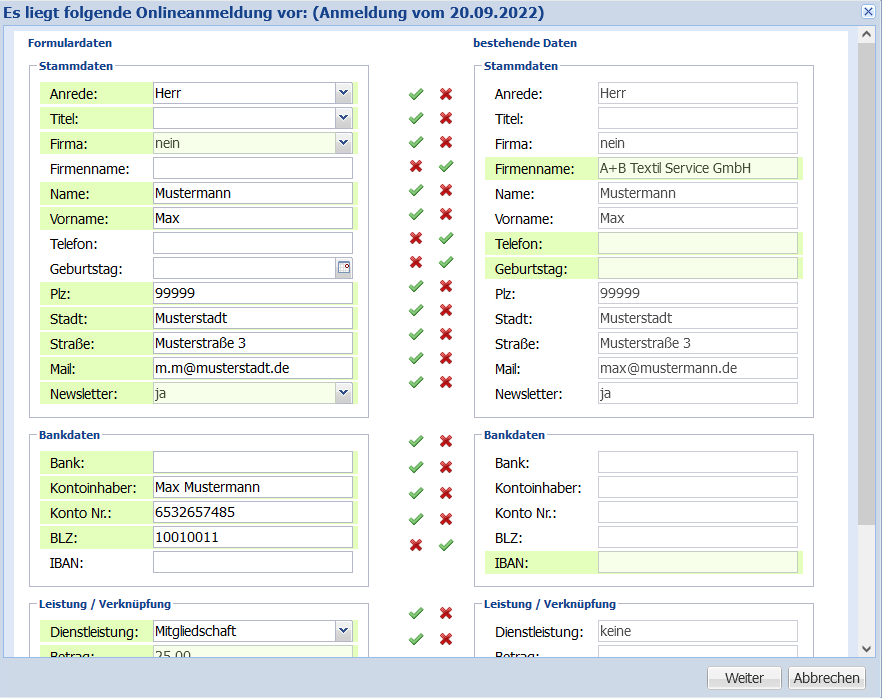Viewport: 882px width, 698px height.
Task: Focus the empty Telefon field in Formulardaten
Action: click(x=253, y=243)
